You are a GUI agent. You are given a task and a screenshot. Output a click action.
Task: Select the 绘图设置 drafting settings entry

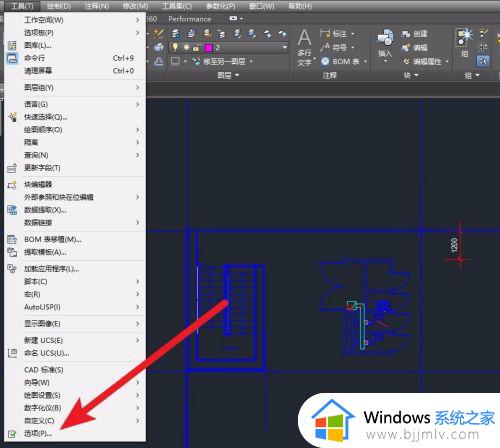tap(75, 395)
